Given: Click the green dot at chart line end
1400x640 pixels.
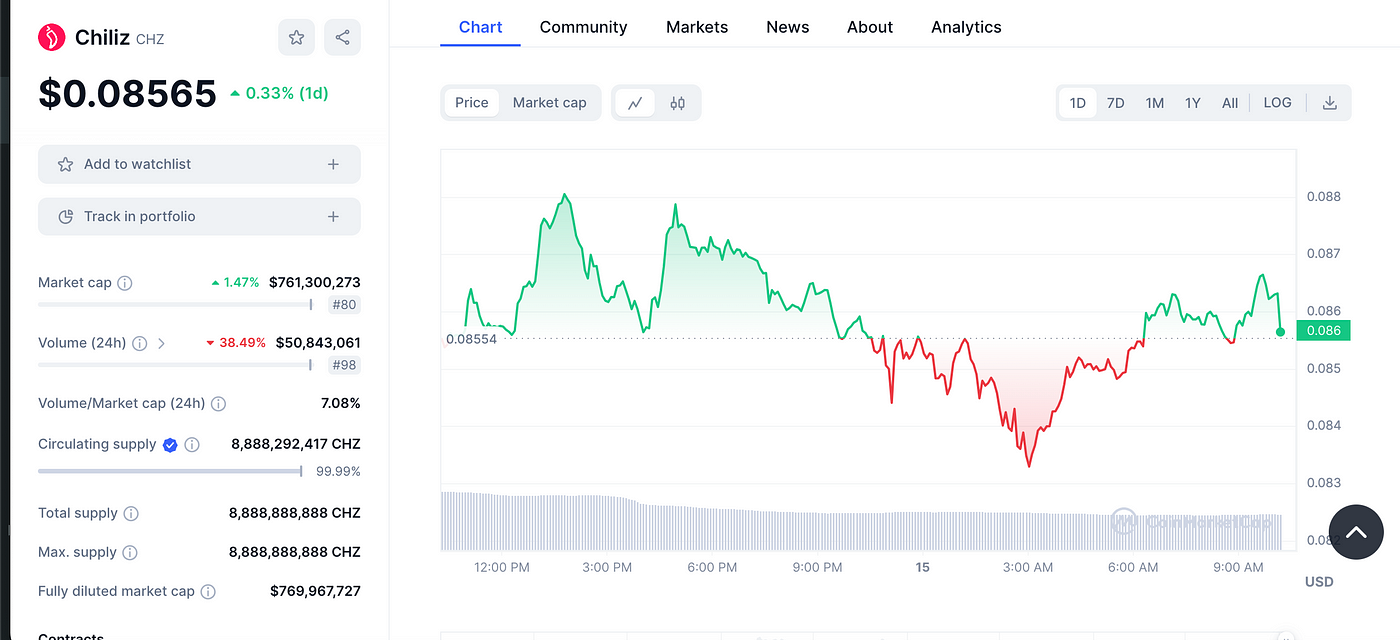Looking at the screenshot, I should [x=1280, y=331].
